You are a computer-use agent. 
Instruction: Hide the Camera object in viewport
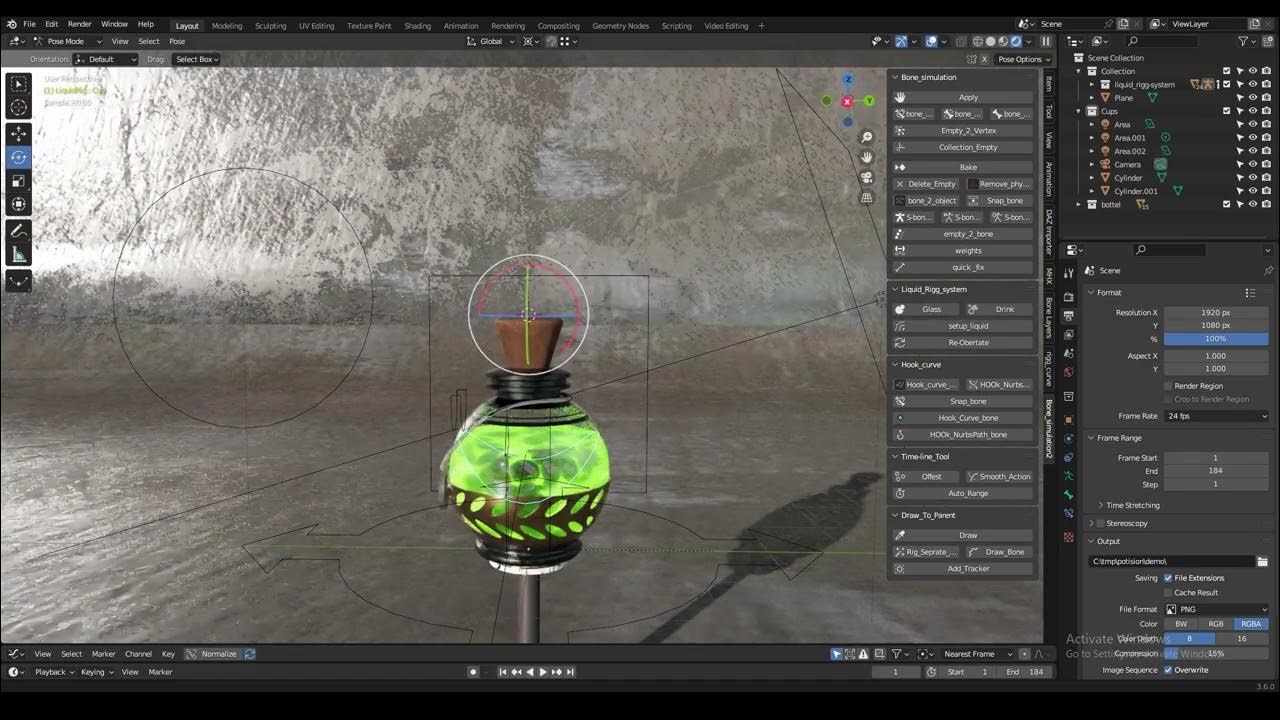point(1253,164)
